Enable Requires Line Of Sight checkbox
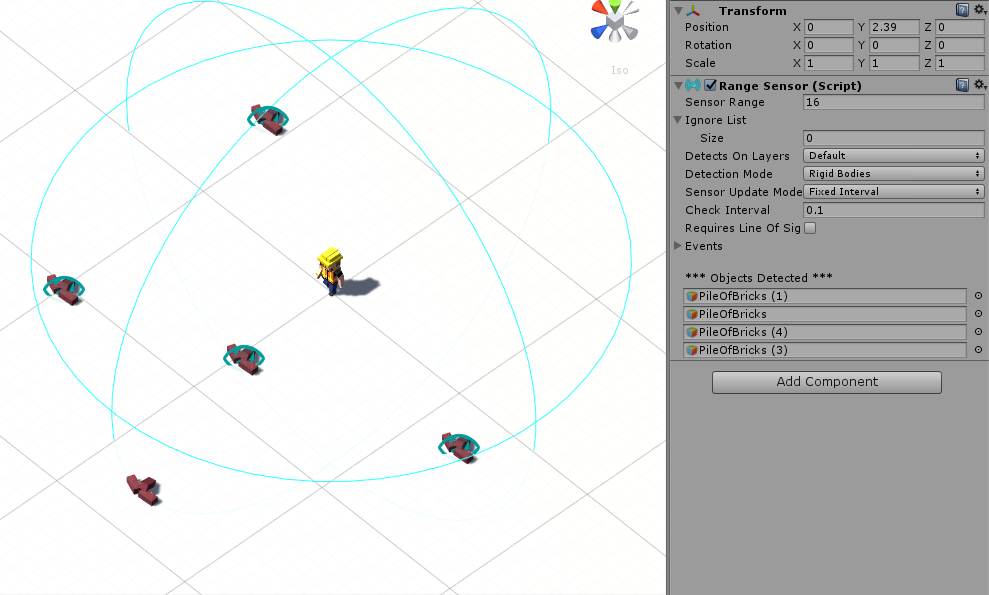This screenshot has height=595, width=989. point(811,228)
